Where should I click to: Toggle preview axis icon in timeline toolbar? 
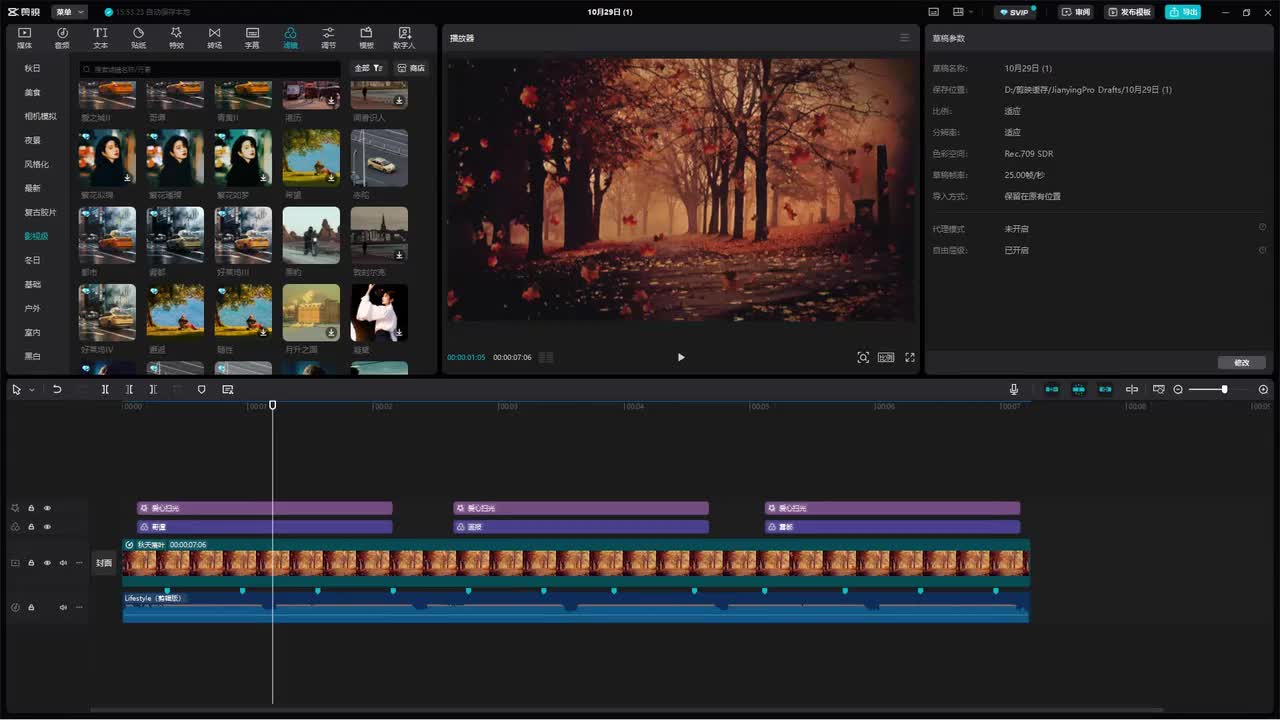coord(1132,389)
